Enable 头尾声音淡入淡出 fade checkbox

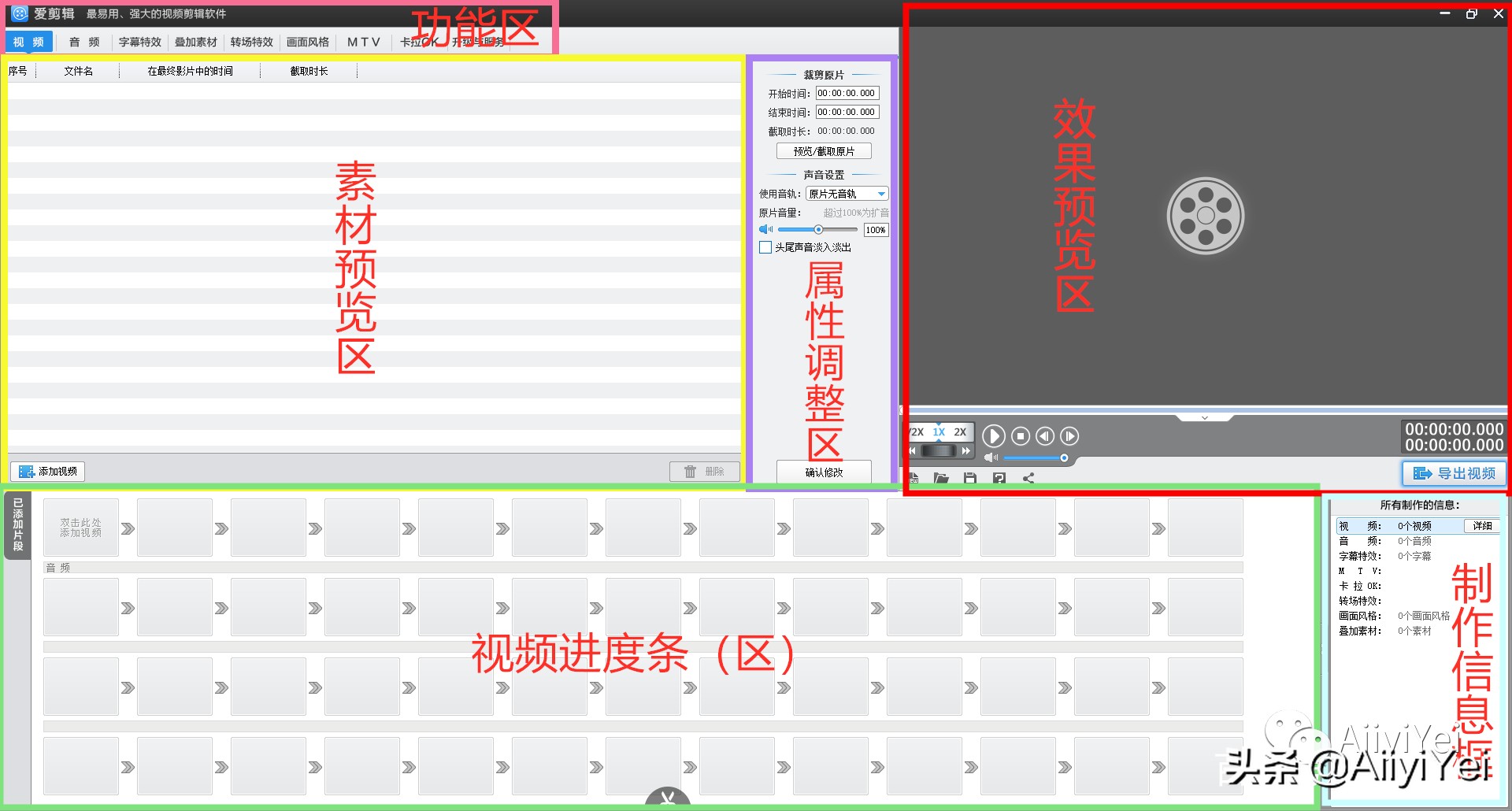click(x=765, y=246)
